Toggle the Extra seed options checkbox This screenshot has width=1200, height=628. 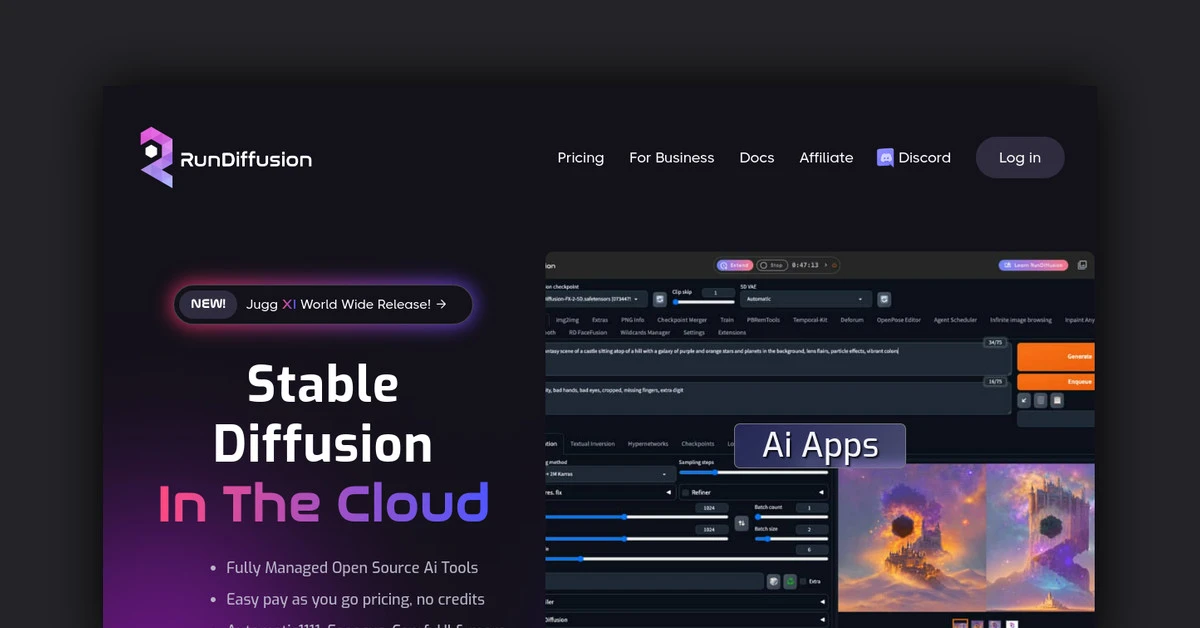(x=804, y=580)
